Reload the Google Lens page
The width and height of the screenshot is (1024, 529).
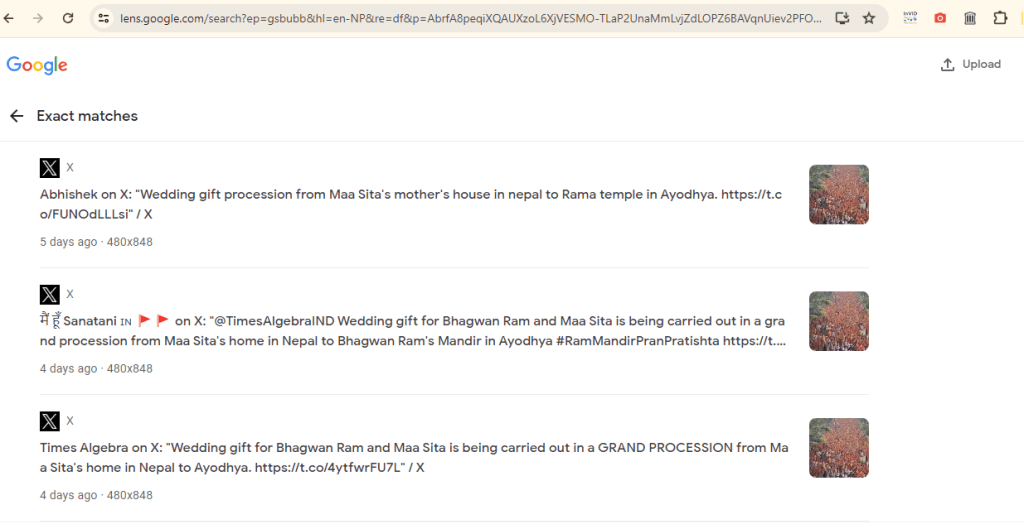68,18
